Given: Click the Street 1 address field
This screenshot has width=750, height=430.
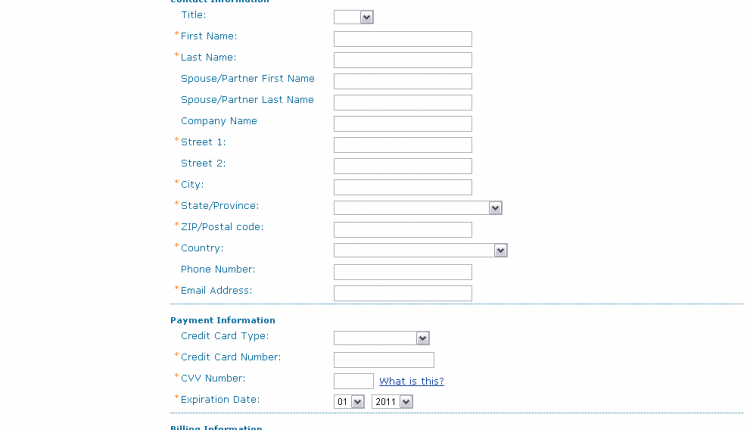Looking at the screenshot, I should 402,145.
